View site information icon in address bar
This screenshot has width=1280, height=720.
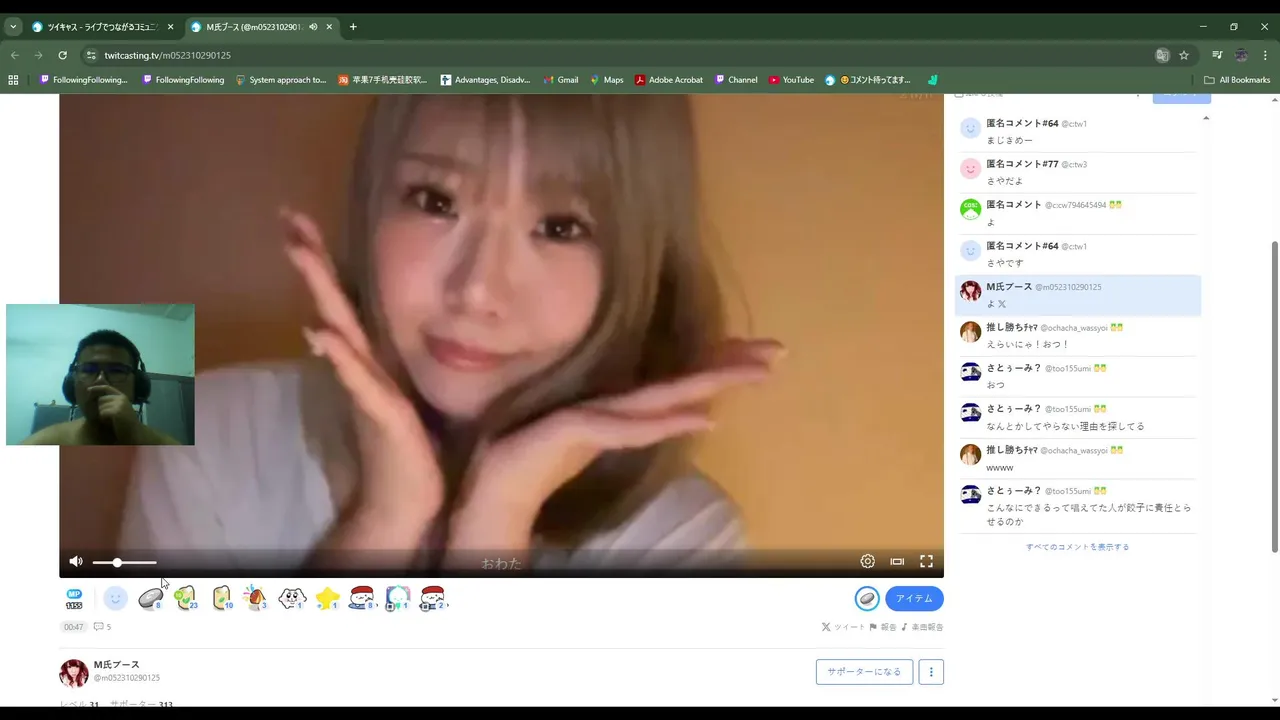pyautogui.click(x=91, y=55)
